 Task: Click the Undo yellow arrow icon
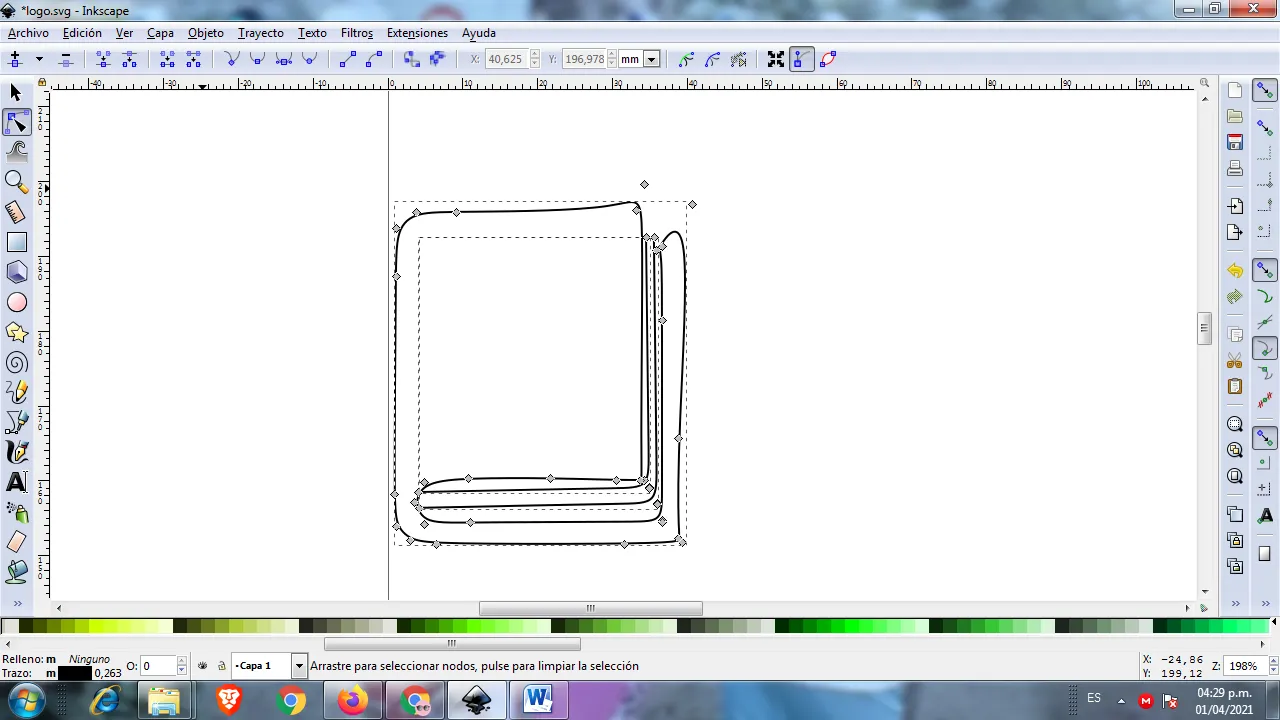(x=1235, y=271)
